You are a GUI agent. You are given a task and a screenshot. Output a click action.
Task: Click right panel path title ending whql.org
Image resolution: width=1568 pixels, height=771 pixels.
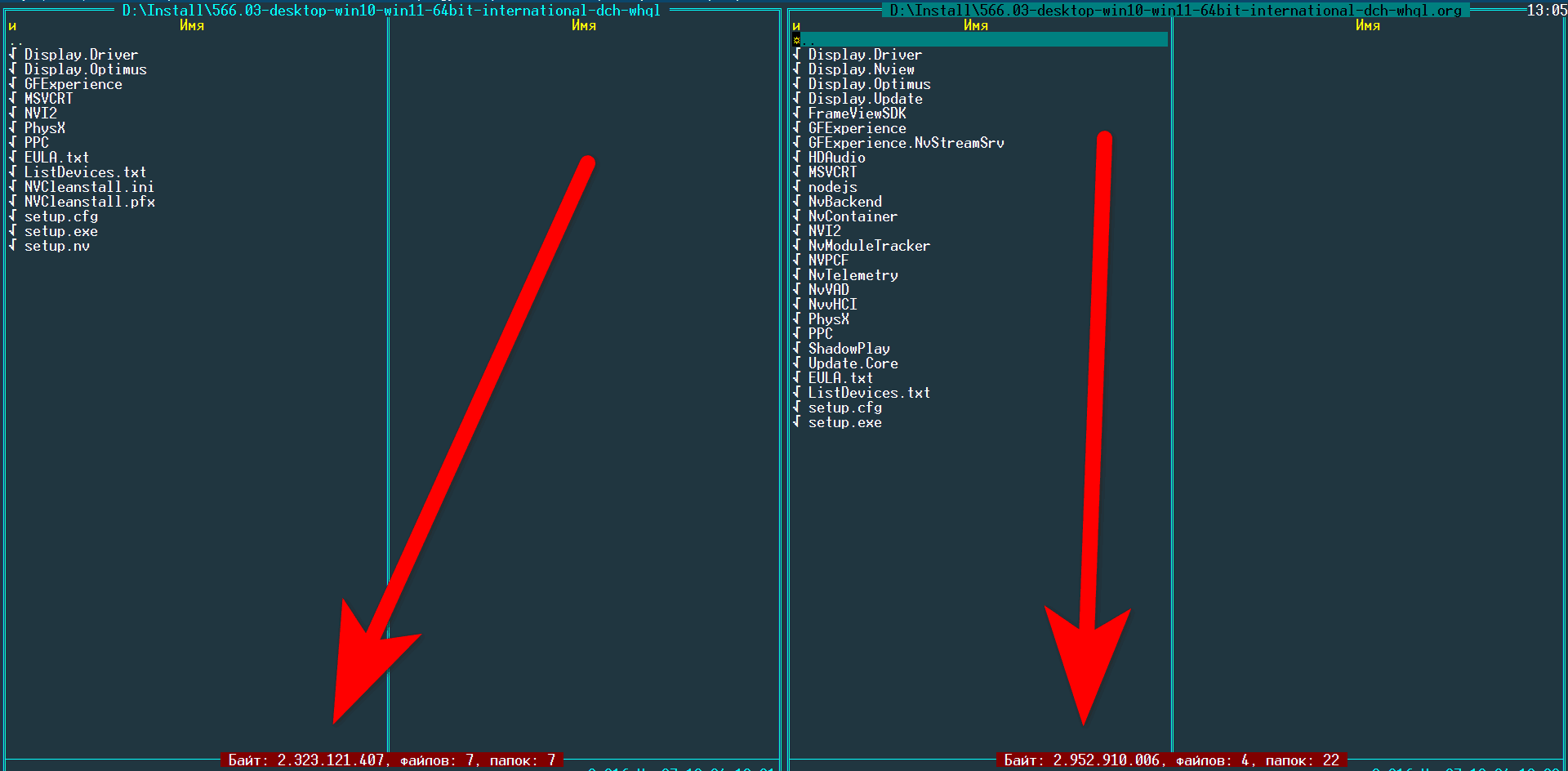[1175, 11]
